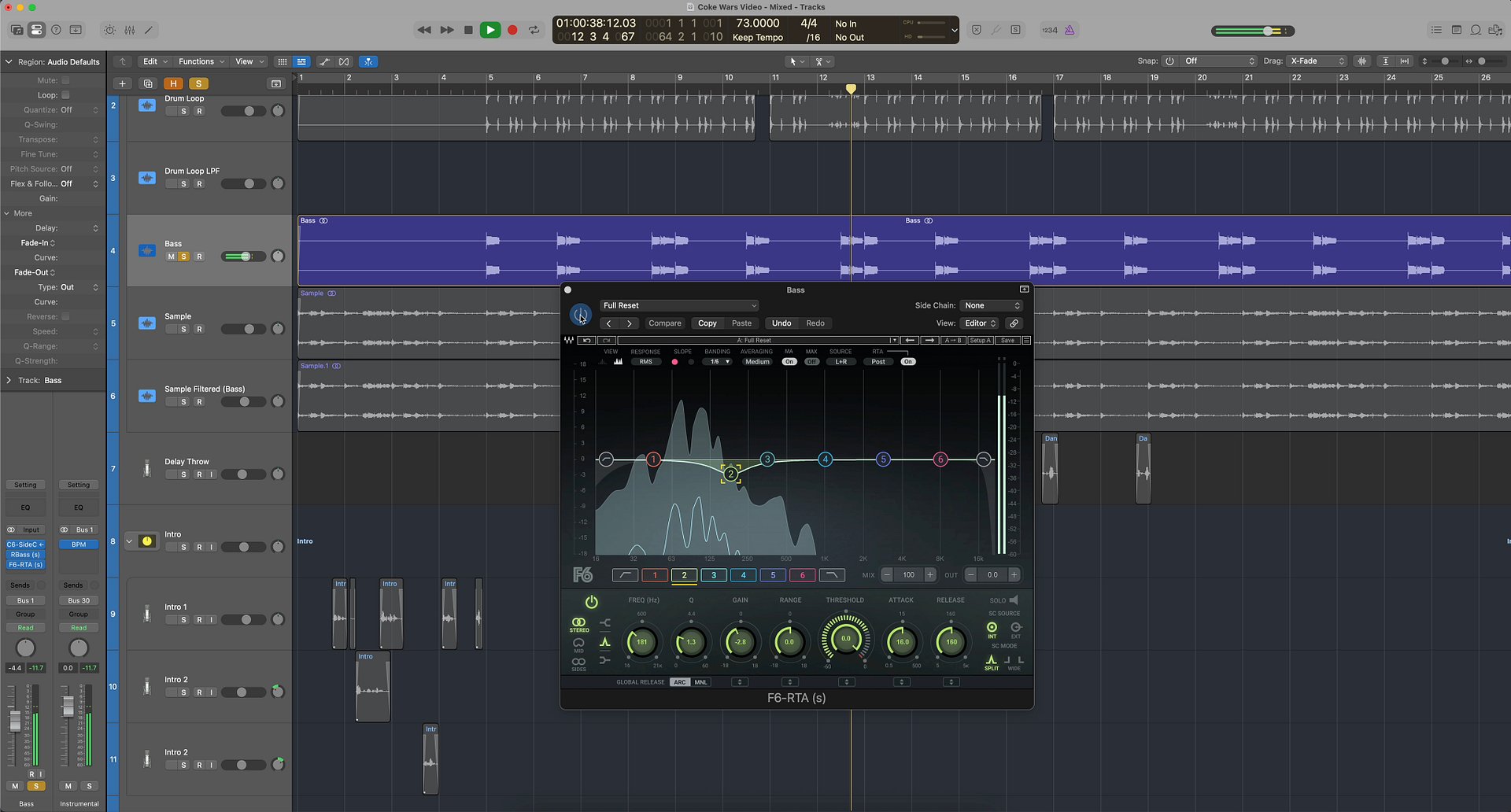Click the metronome icon in control bar
1511x812 pixels.
point(1070,30)
